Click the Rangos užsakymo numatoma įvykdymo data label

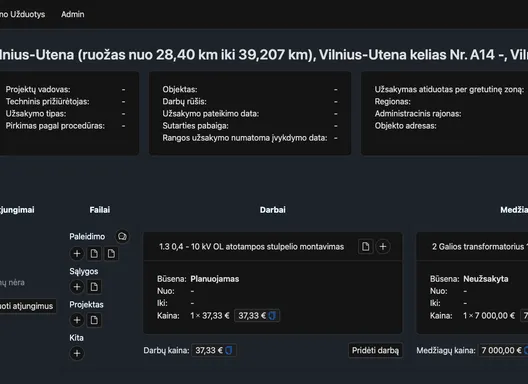[244, 138]
